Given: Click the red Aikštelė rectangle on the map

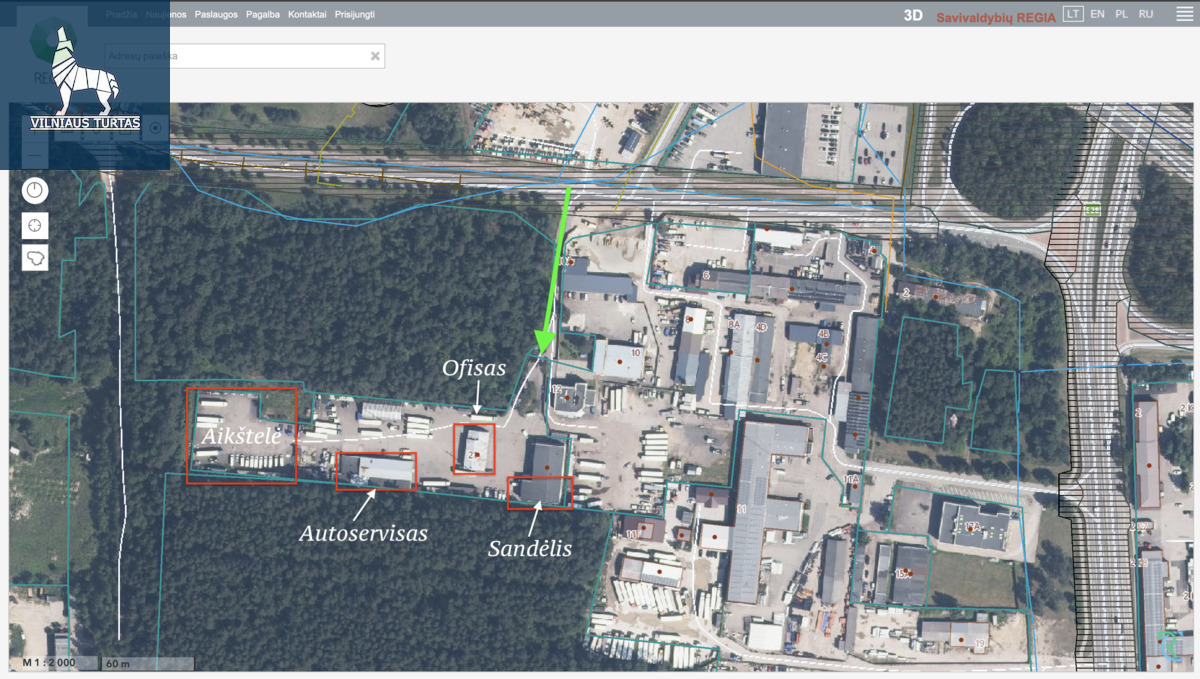Looking at the screenshot, I should [242, 436].
